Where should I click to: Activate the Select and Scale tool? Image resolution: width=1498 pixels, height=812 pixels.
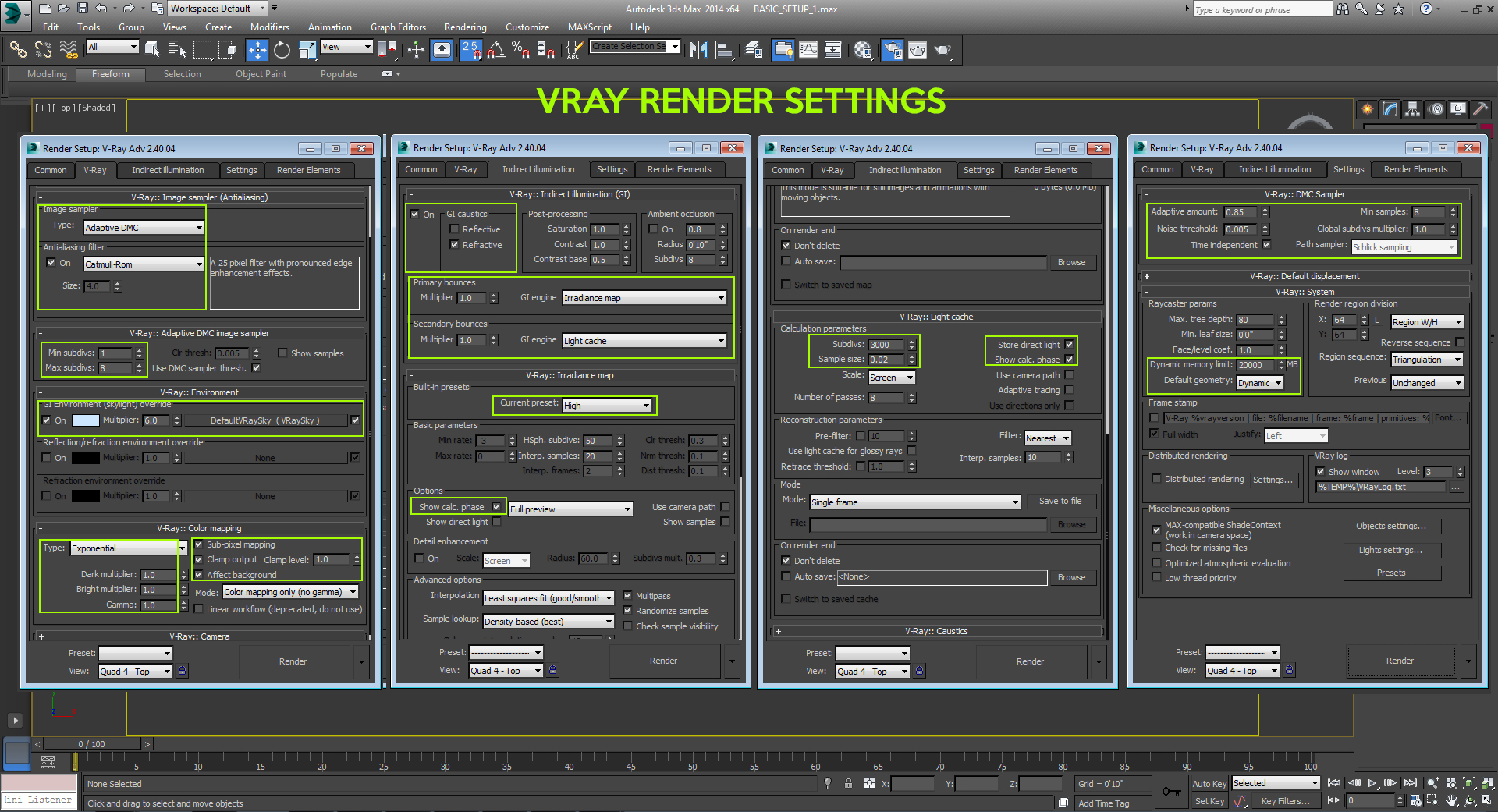307,50
